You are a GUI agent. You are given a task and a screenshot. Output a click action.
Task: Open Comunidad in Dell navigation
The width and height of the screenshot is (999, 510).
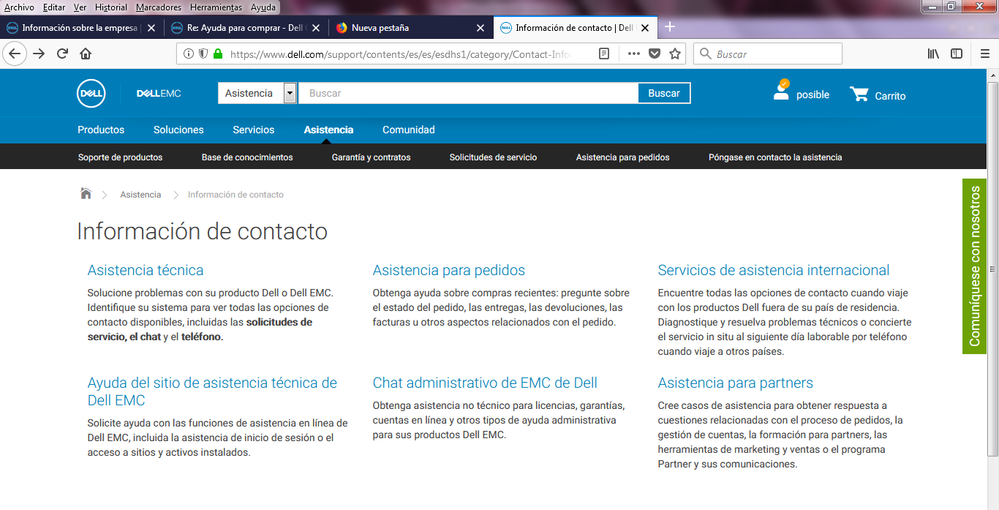(x=408, y=129)
